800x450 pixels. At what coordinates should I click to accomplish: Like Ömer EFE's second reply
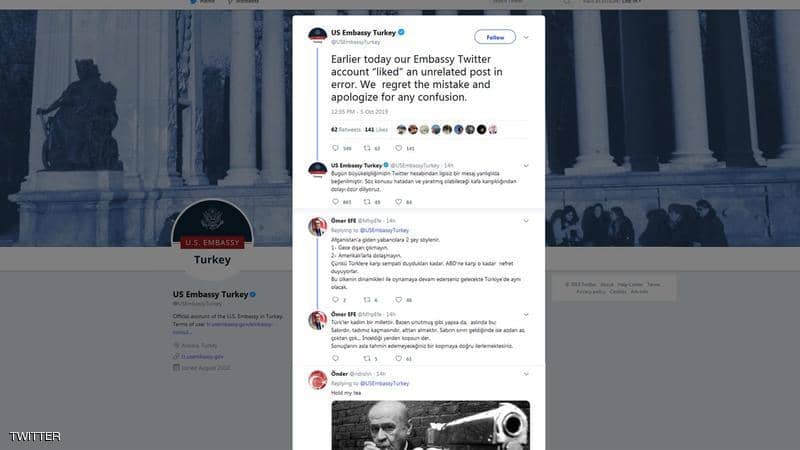[398, 358]
